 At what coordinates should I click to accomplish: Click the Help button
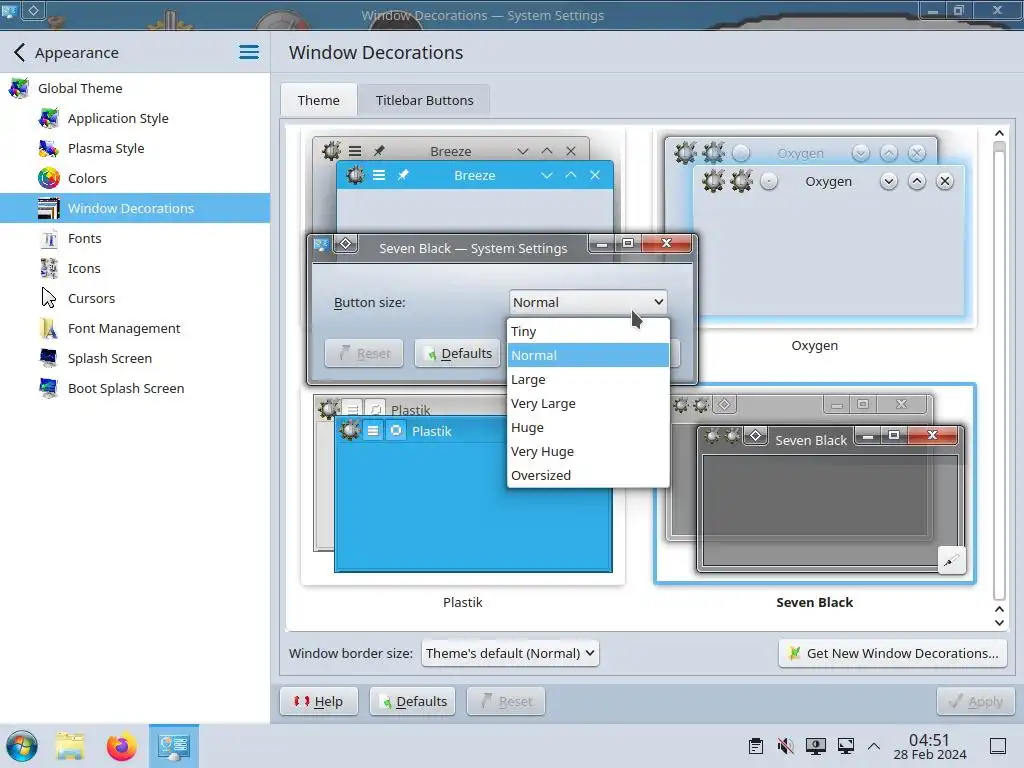coord(319,701)
